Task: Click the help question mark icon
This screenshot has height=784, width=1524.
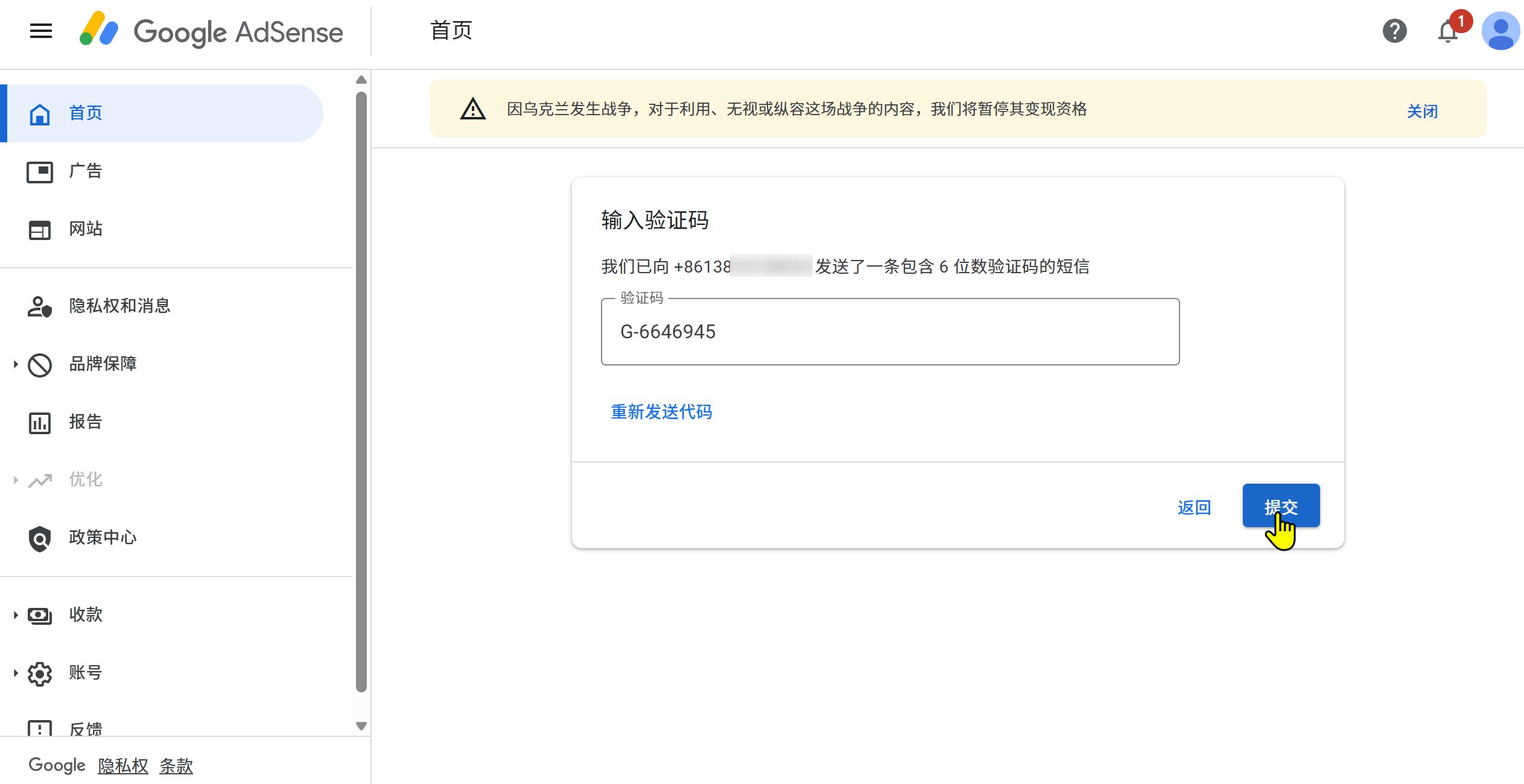Action: pyautogui.click(x=1394, y=31)
